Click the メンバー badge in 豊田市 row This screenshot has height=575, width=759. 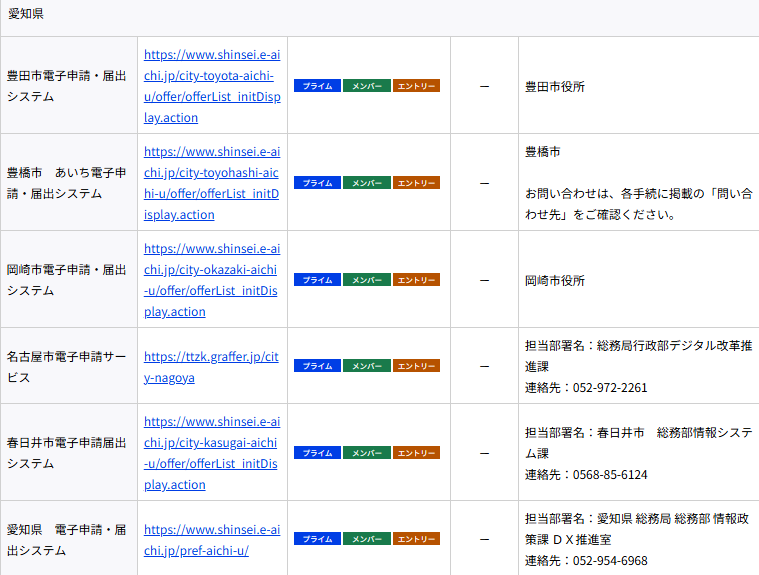[x=367, y=86]
